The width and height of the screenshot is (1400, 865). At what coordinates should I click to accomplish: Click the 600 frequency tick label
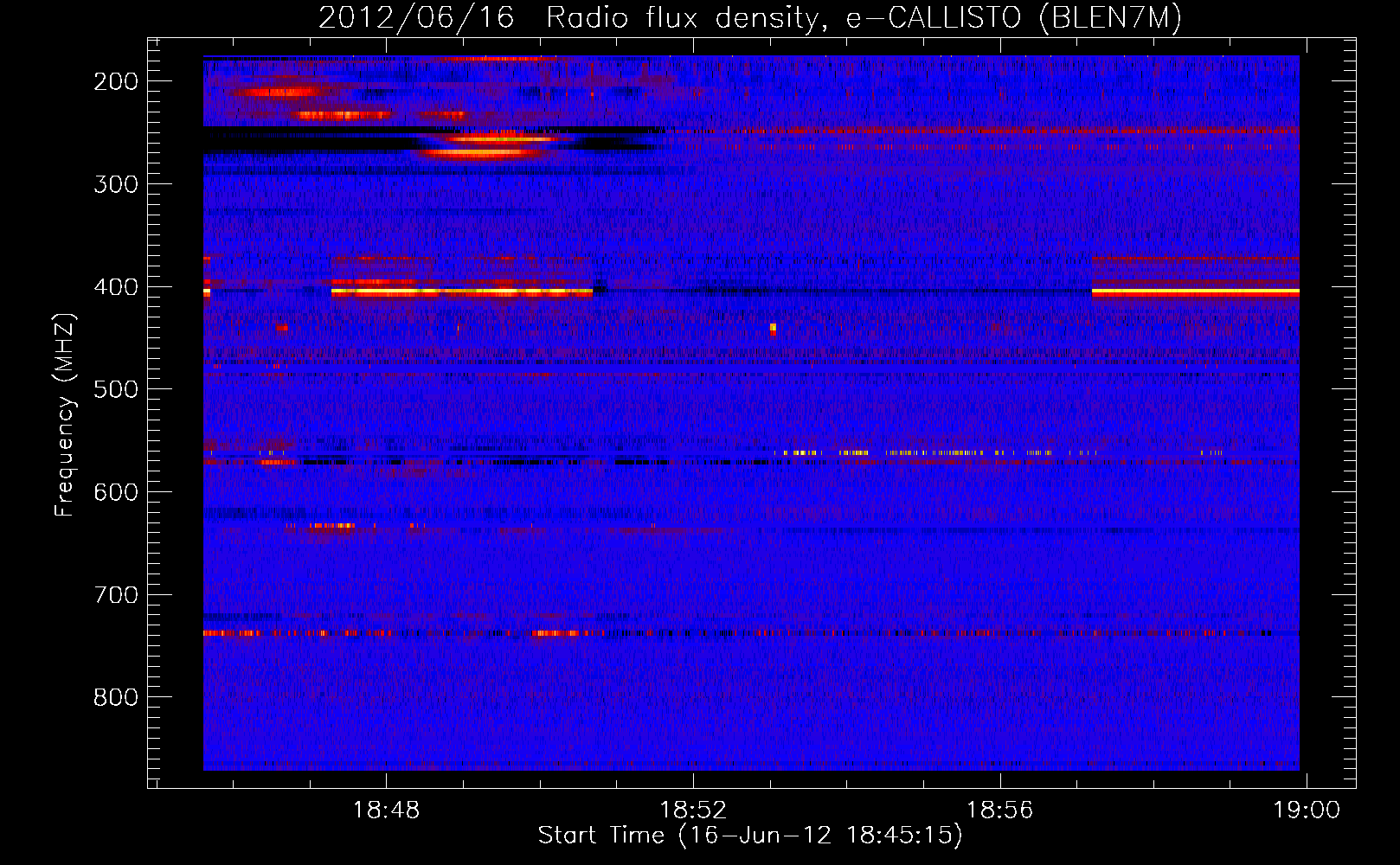point(116,492)
